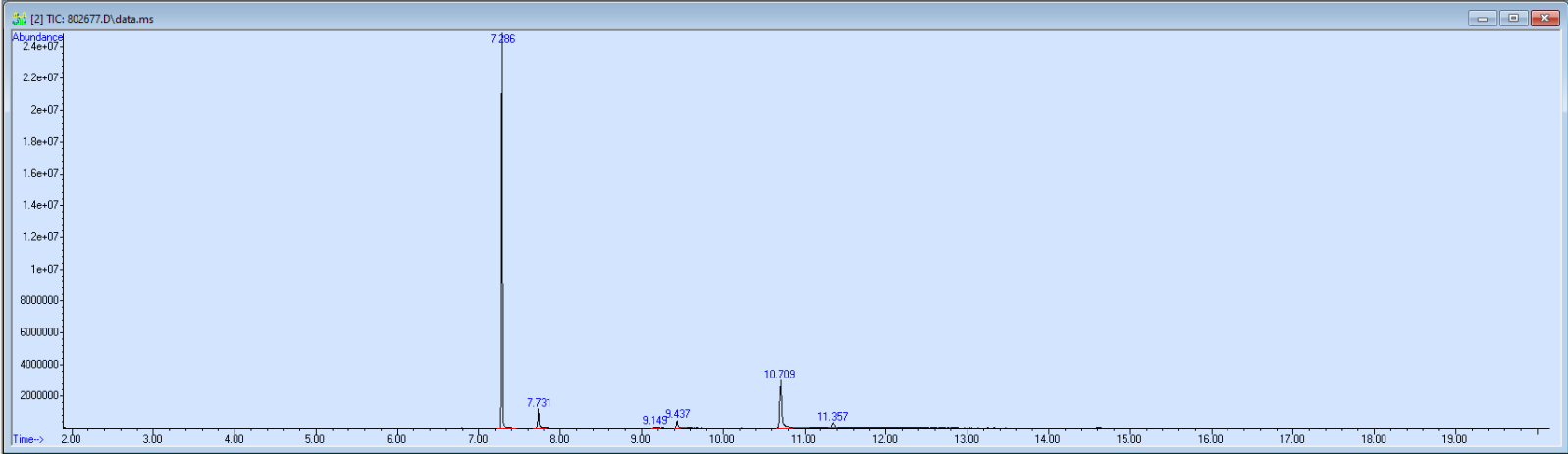This screenshot has height=454, width=1568.
Task: Select the peak labeled 9.149
Action: point(654,421)
